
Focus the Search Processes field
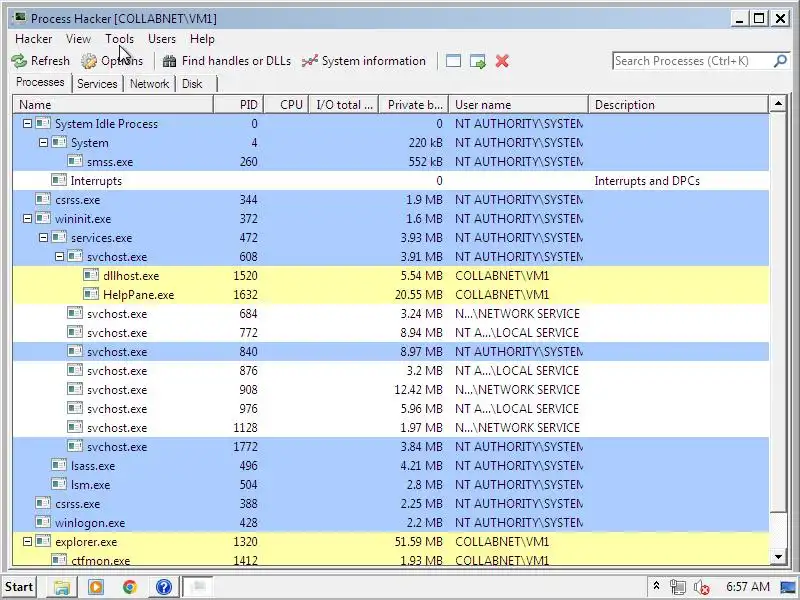point(693,61)
